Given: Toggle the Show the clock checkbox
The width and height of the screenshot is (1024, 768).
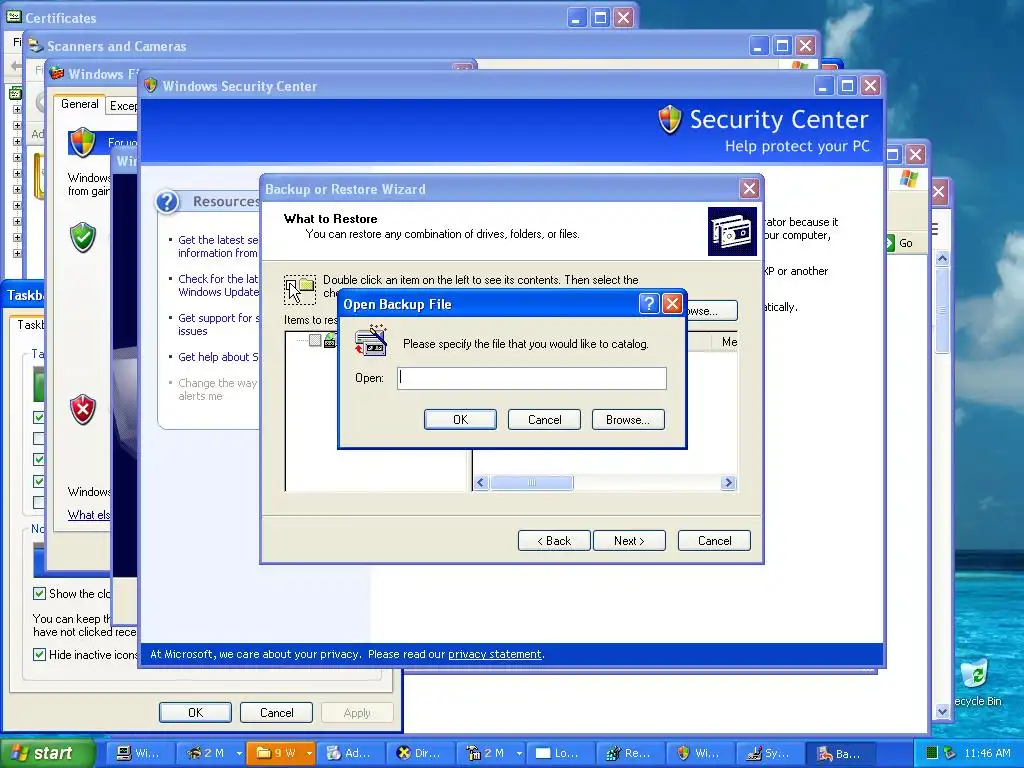Looking at the screenshot, I should pos(39,594).
